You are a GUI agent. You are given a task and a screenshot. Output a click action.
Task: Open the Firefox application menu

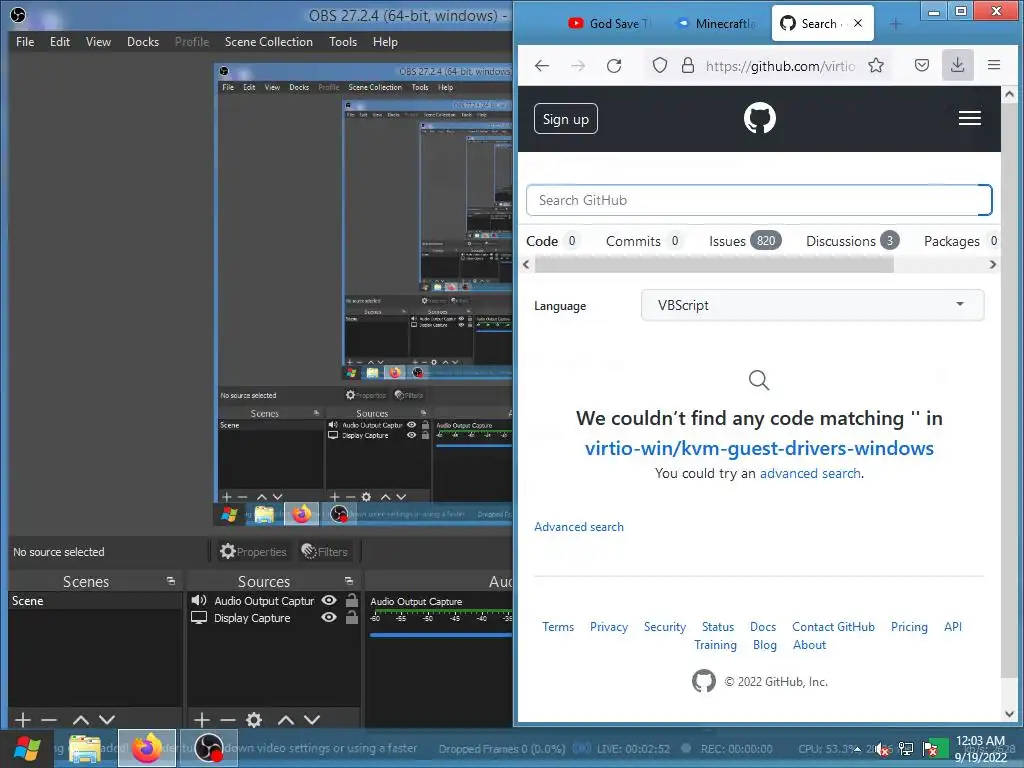[x=994, y=65]
